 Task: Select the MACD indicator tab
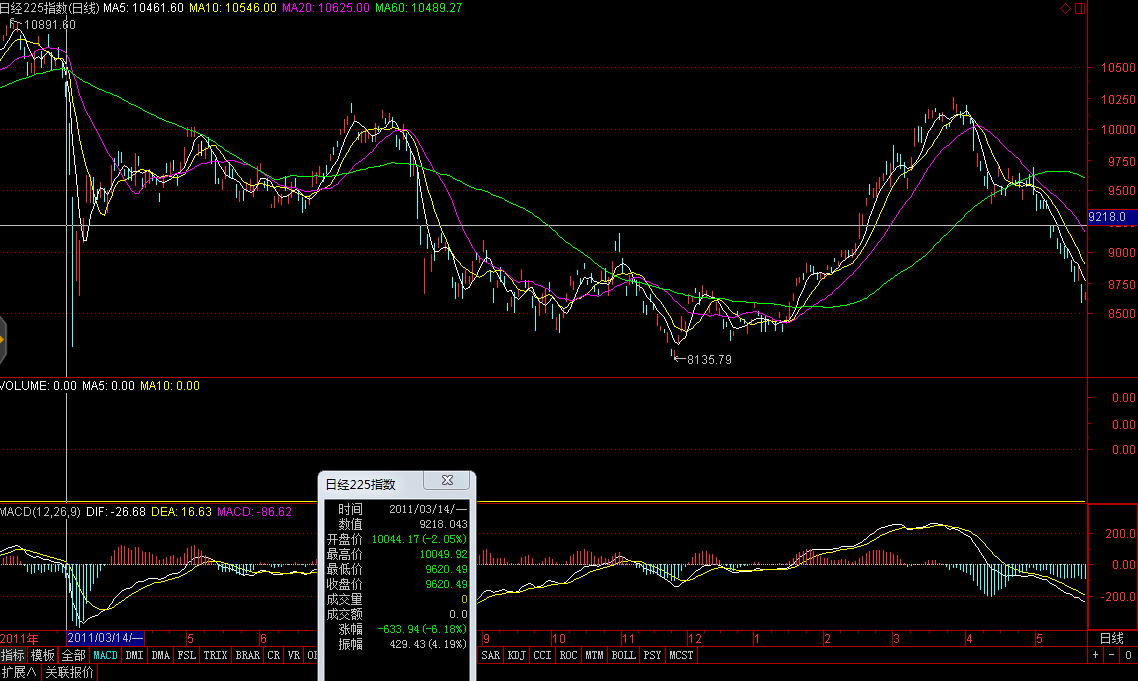tap(105, 655)
